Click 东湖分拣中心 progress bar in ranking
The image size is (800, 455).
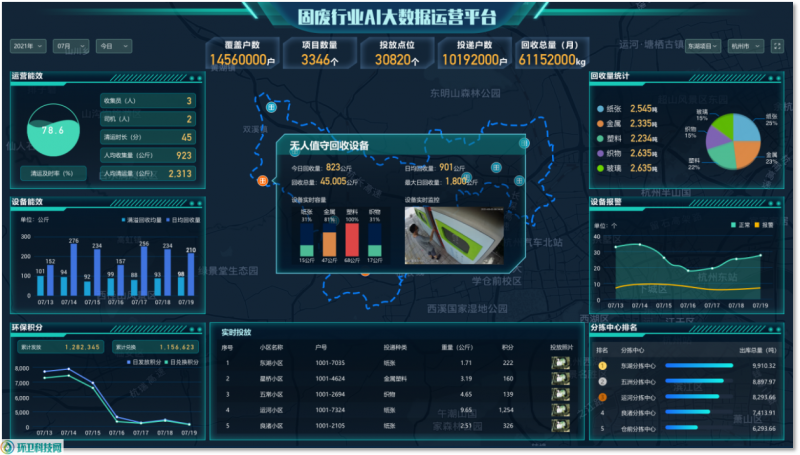699,365
